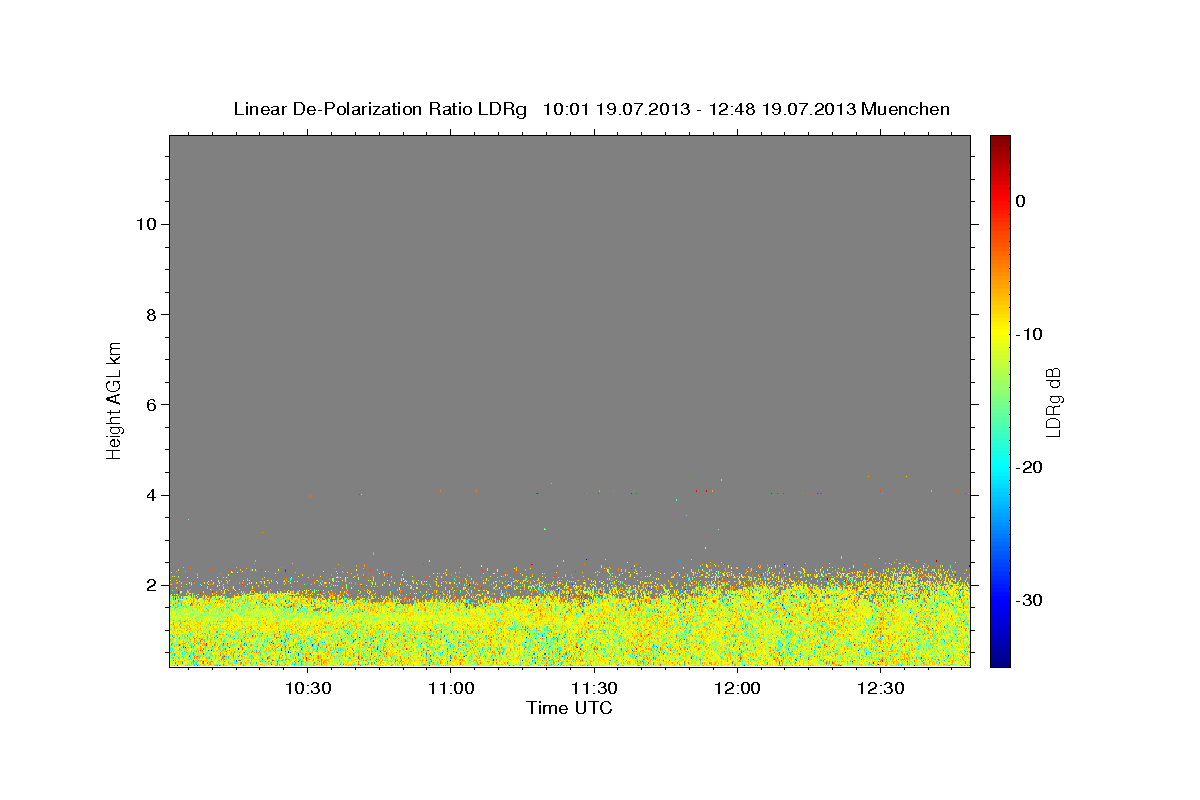Image resolution: width=1200 pixels, height=800 pixels.
Task: Click the '11:00' time tick label
Action: coord(451,689)
